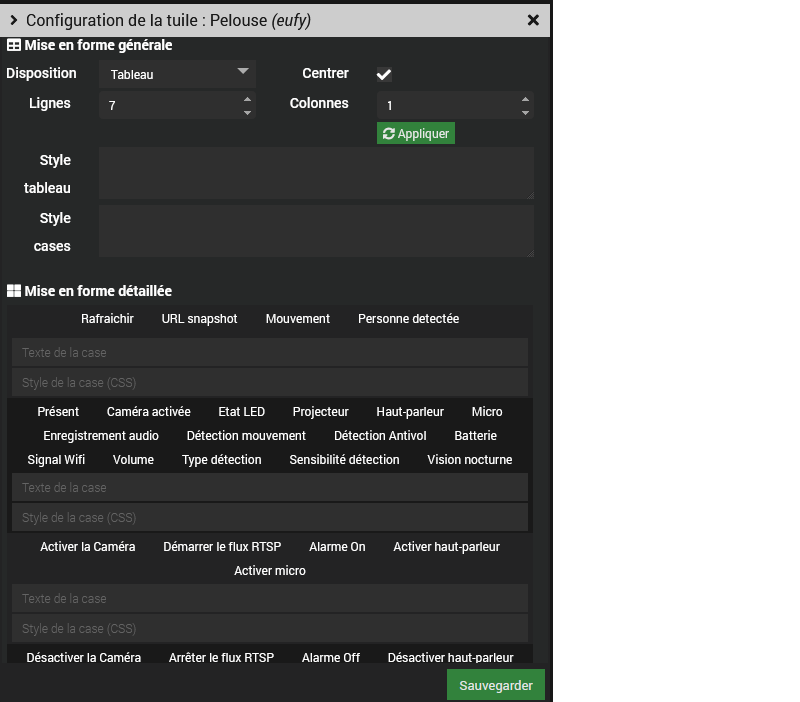Select the Micro command label
Screen dimensions: 800x702
click(487, 412)
